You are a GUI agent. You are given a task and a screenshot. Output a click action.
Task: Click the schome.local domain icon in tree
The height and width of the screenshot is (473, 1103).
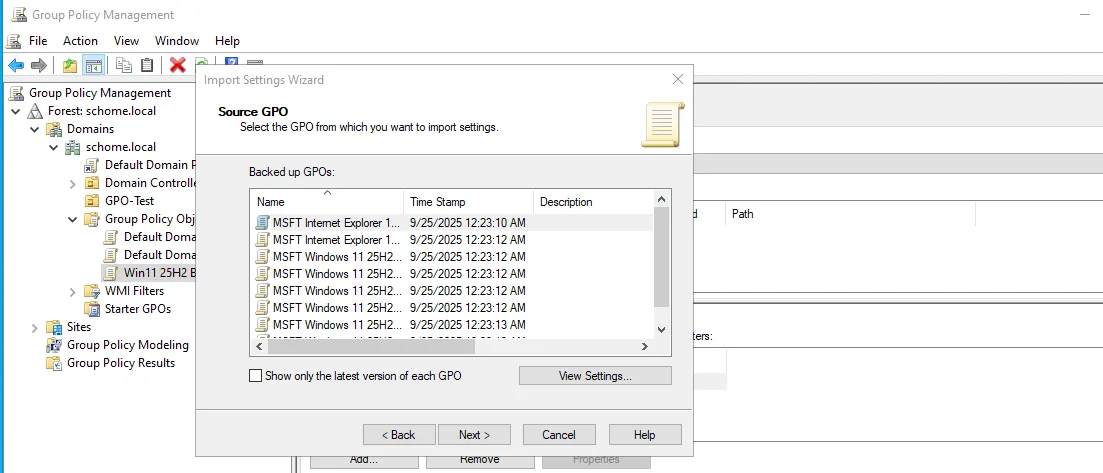[72, 147]
